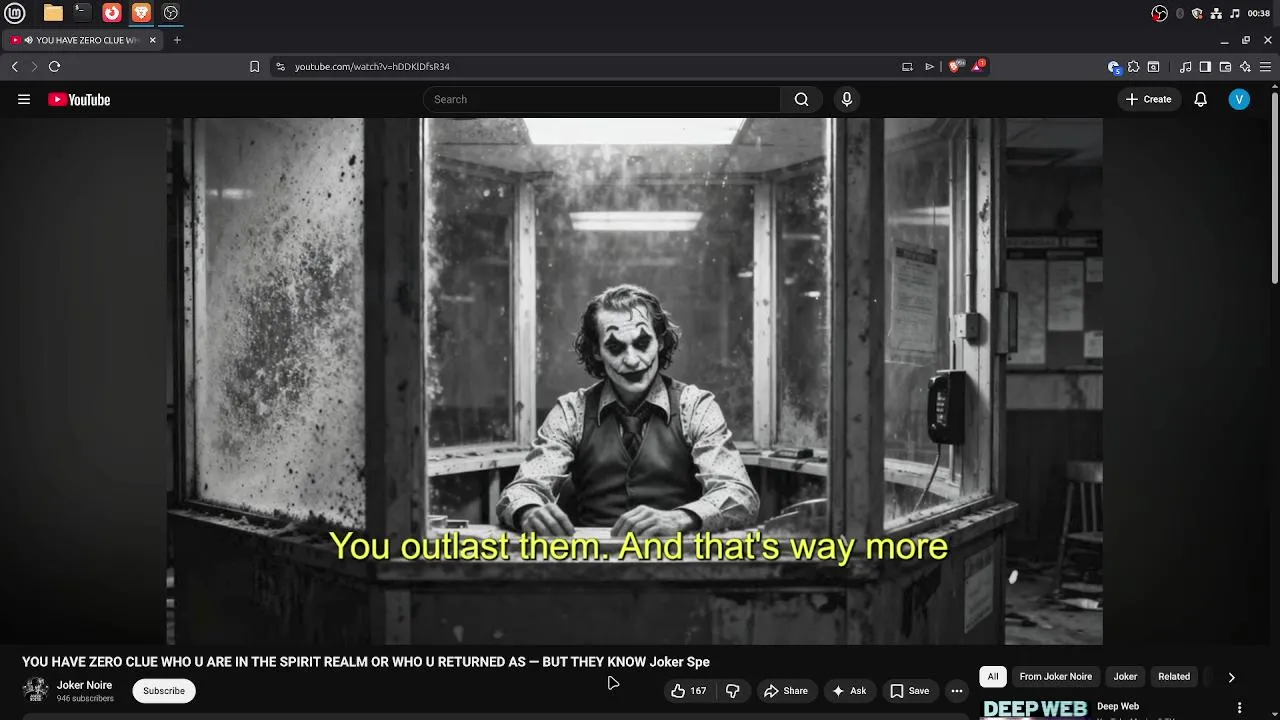1280x720 pixels.
Task: Share this video
Action: click(x=786, y=691)
